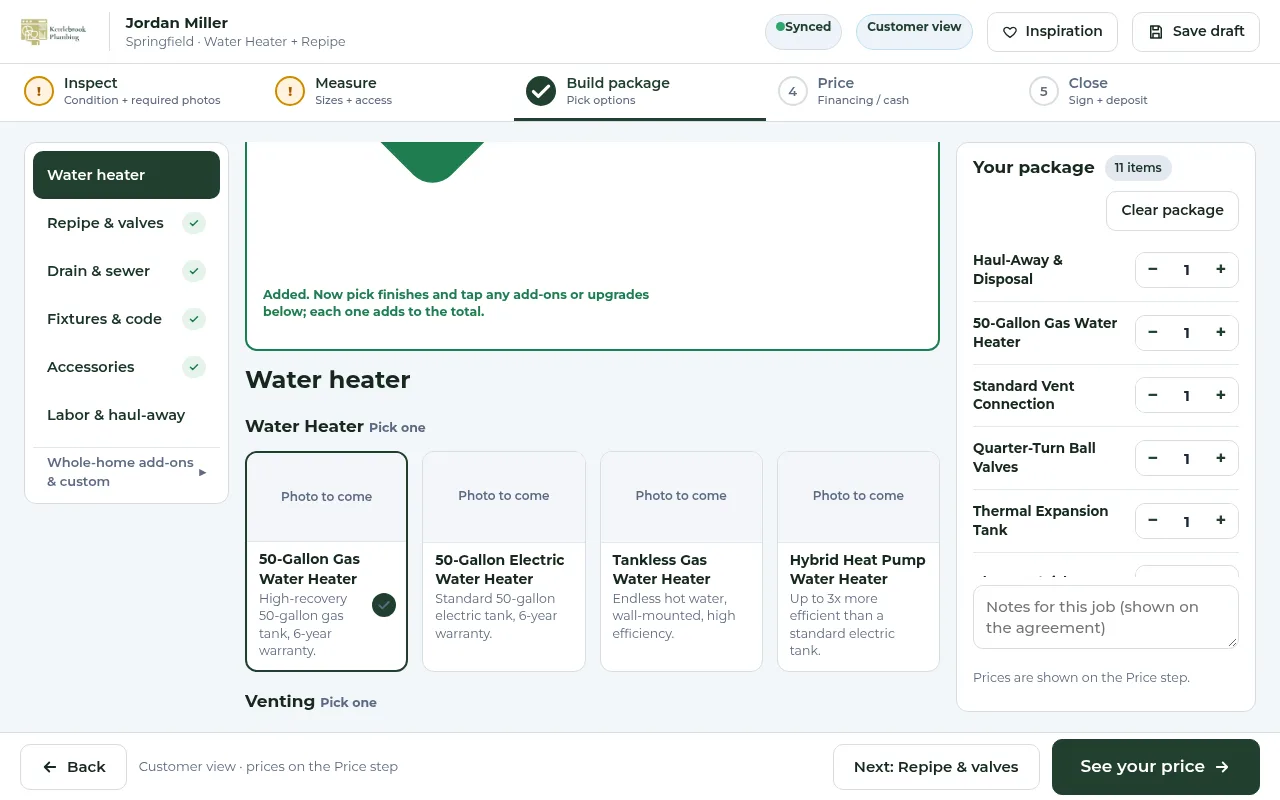Image resolution: width=1280 pixels, height=800 pixels.
Task: Click the heart icon on Inspiration
Action: click(x=1010, y=32)
